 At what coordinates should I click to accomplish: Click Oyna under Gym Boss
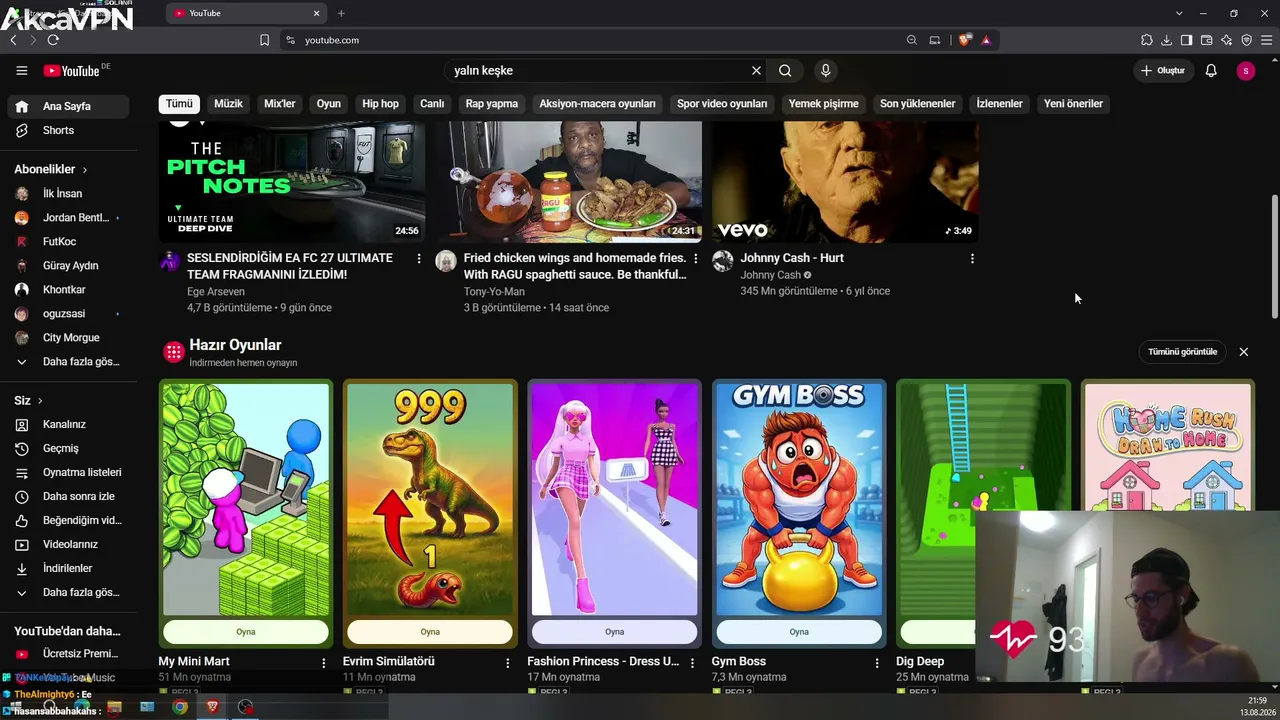(x=799, y=632)
